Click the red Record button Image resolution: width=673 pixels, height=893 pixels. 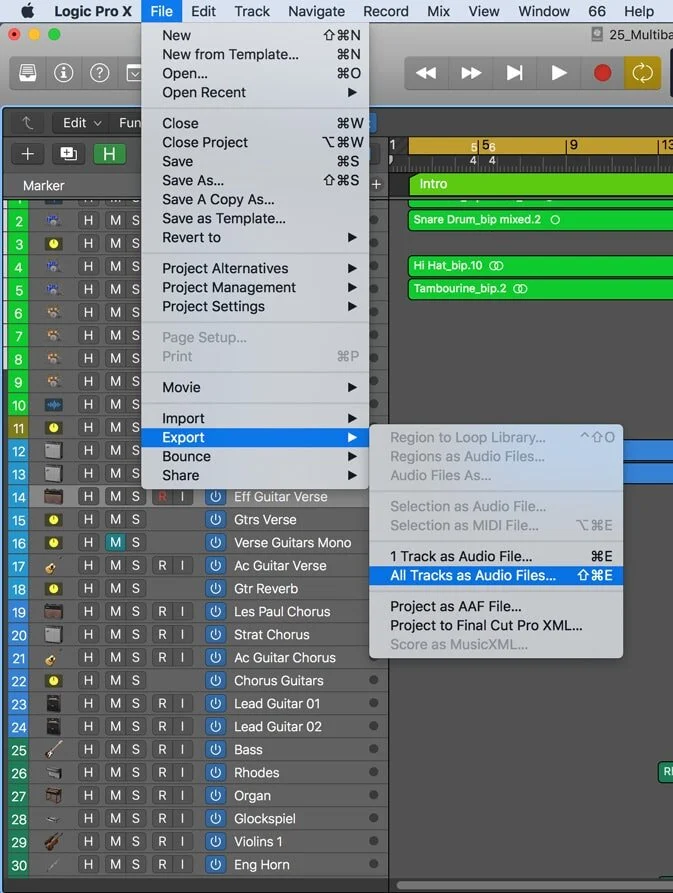tap(602, 73)
